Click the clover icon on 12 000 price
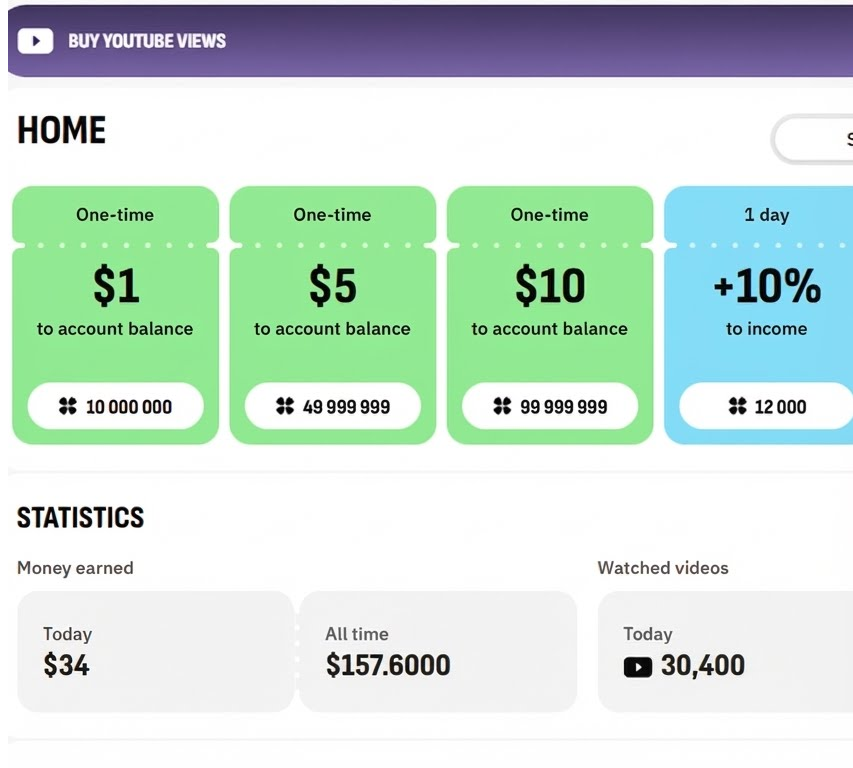 [738, 406]
